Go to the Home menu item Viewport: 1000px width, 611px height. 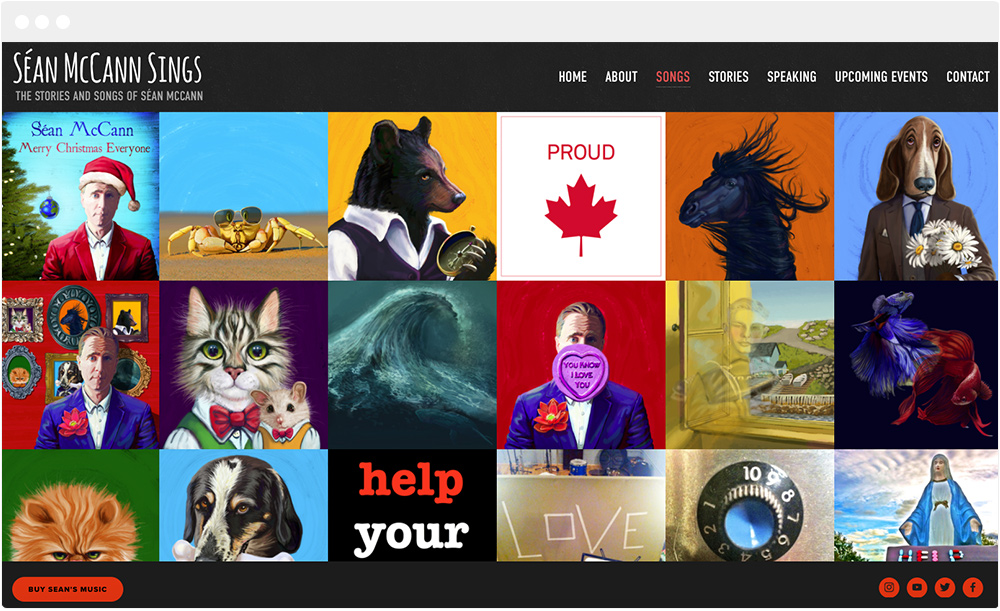click(x=572, y=77)
